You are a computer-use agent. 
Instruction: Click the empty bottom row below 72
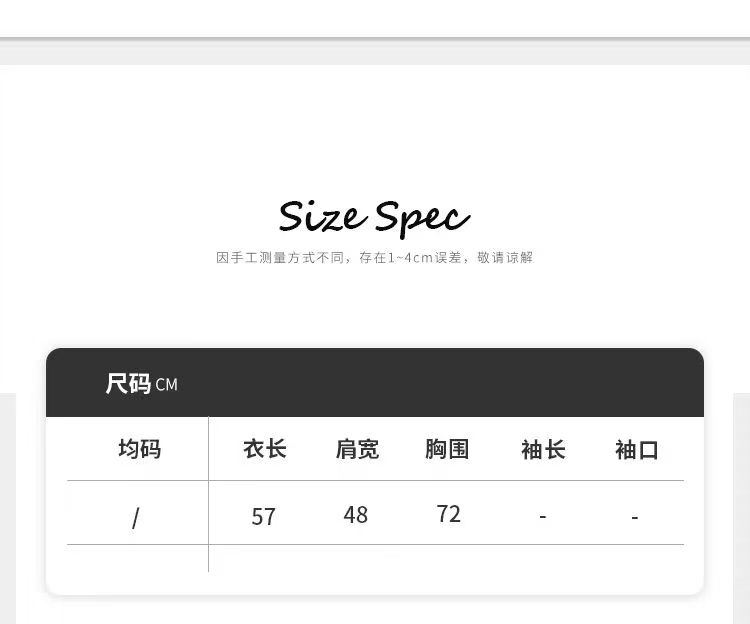[x=449, y=559]
